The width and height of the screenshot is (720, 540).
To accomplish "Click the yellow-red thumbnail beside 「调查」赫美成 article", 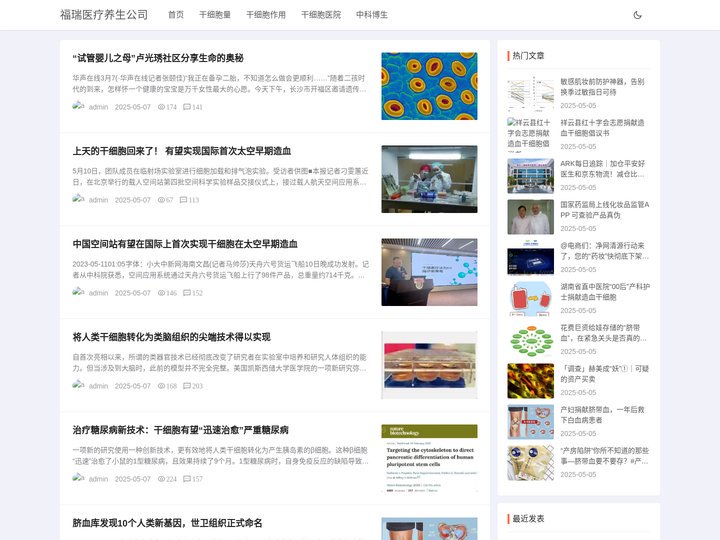I will click(x=530, y=381).
